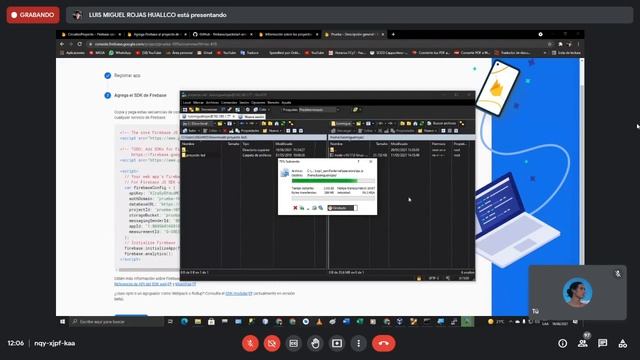
Task: Open meeting details info icon
Action: 562,344
